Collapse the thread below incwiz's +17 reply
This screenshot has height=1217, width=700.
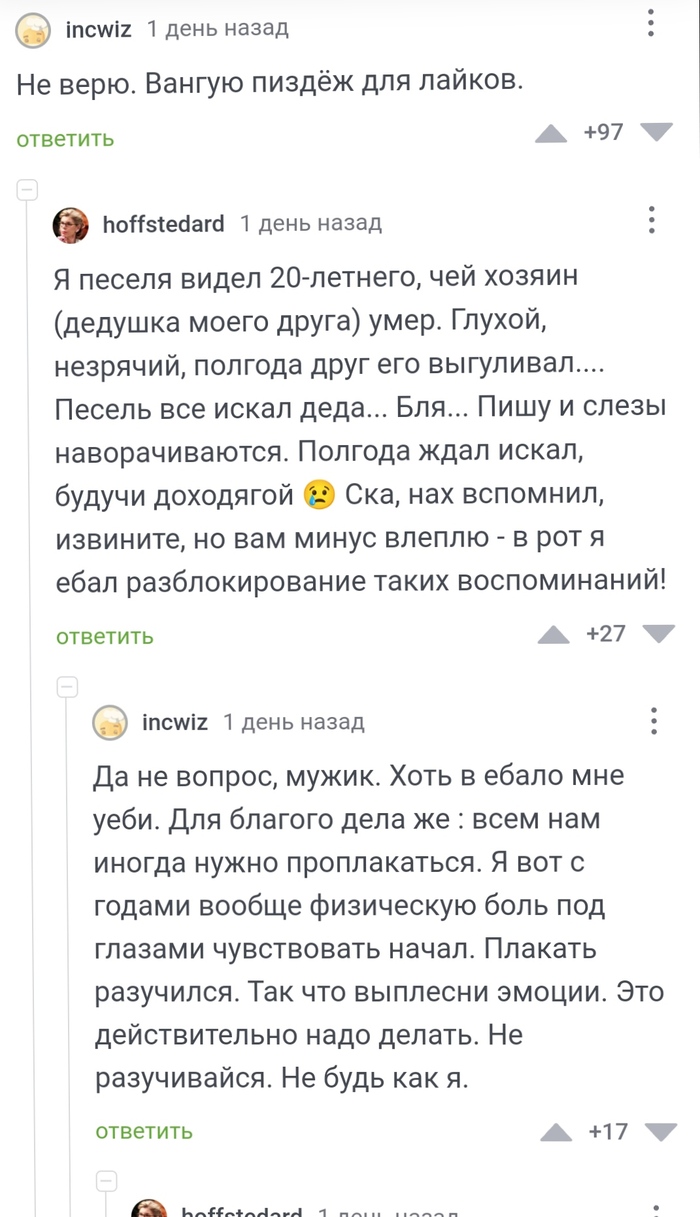(105, 1178)
